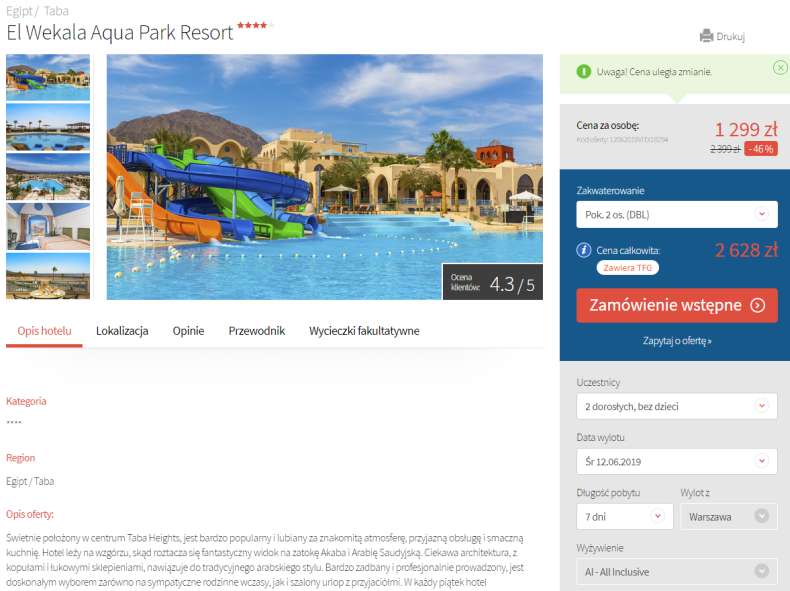Click the Zawiera TFG badge
Screen dimensions: 790x591
click(x=628, y=268)
